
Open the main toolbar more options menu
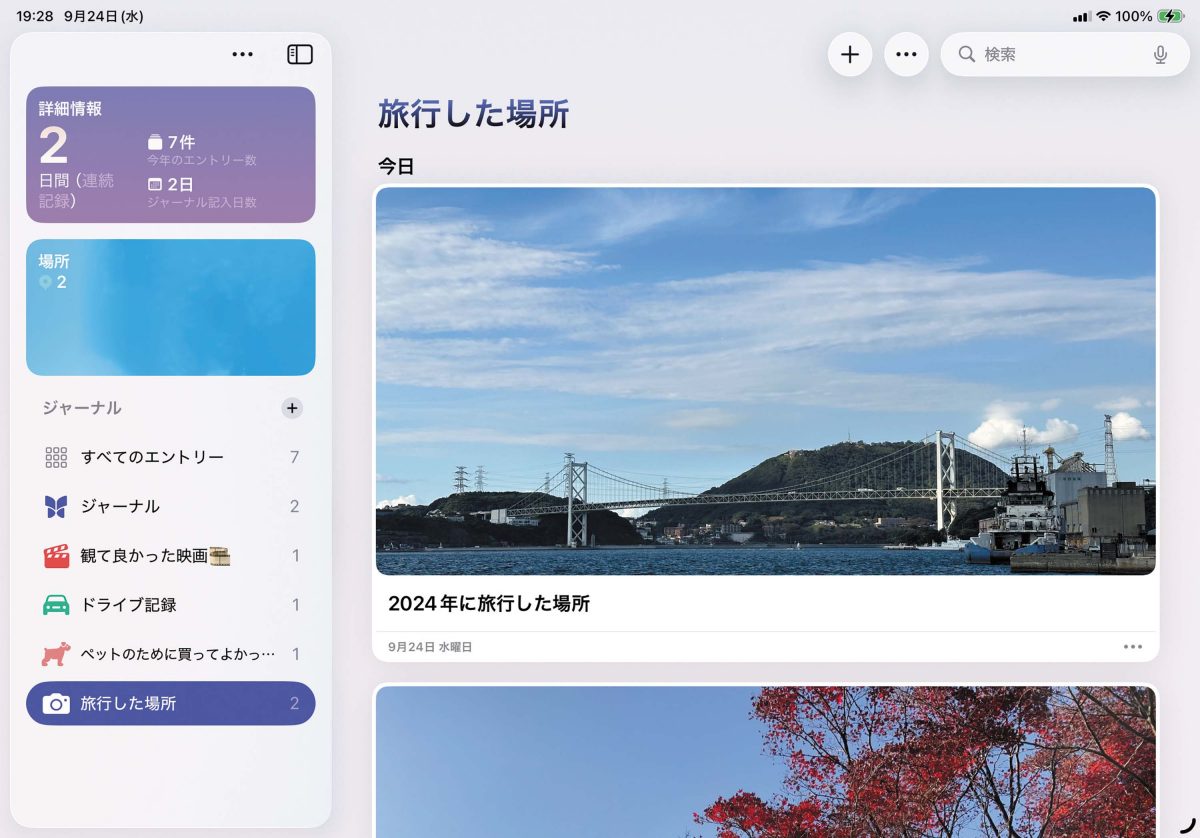point(906,55)
